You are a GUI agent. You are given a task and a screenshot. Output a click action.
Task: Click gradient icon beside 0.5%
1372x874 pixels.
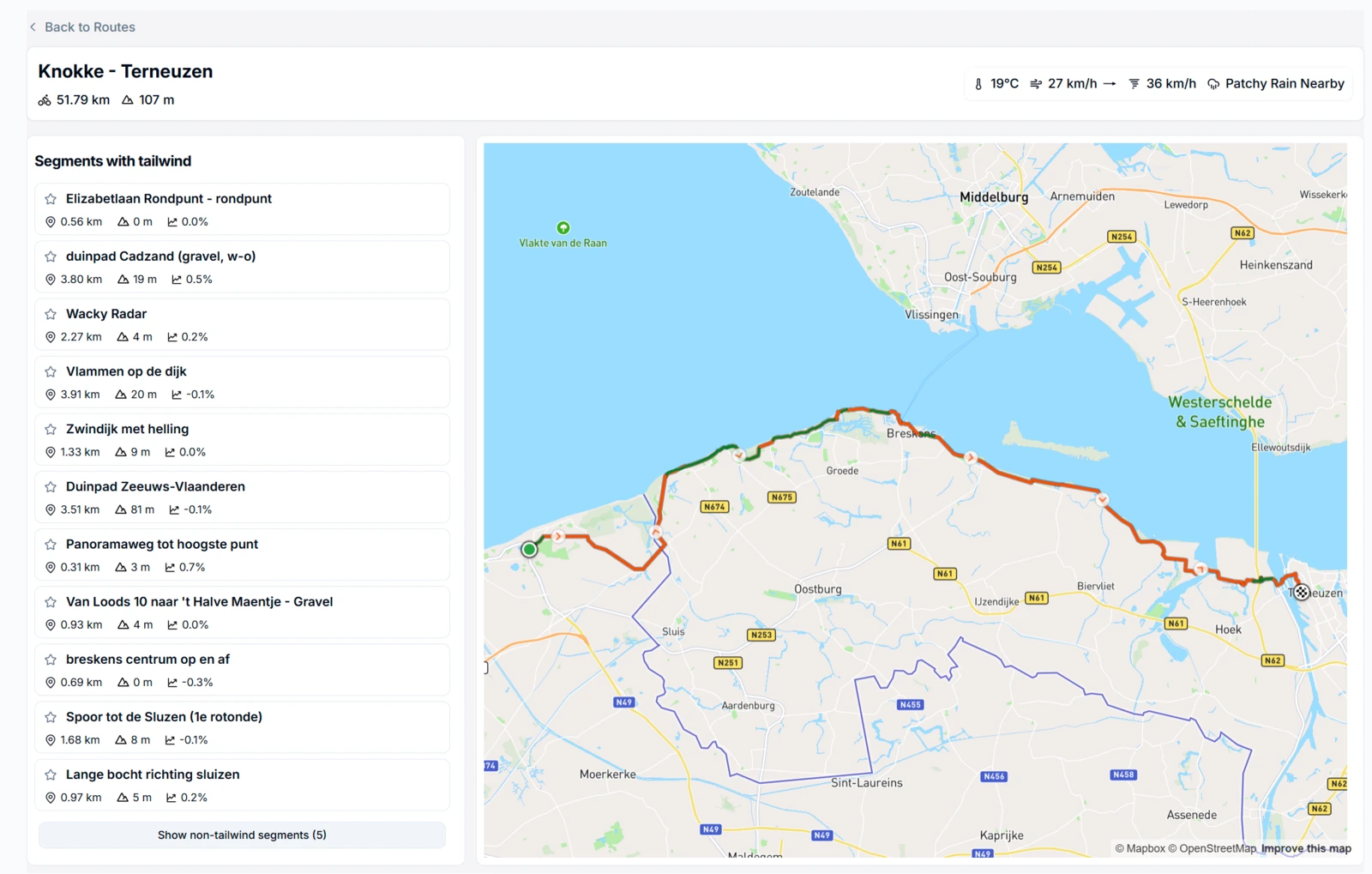177,280
